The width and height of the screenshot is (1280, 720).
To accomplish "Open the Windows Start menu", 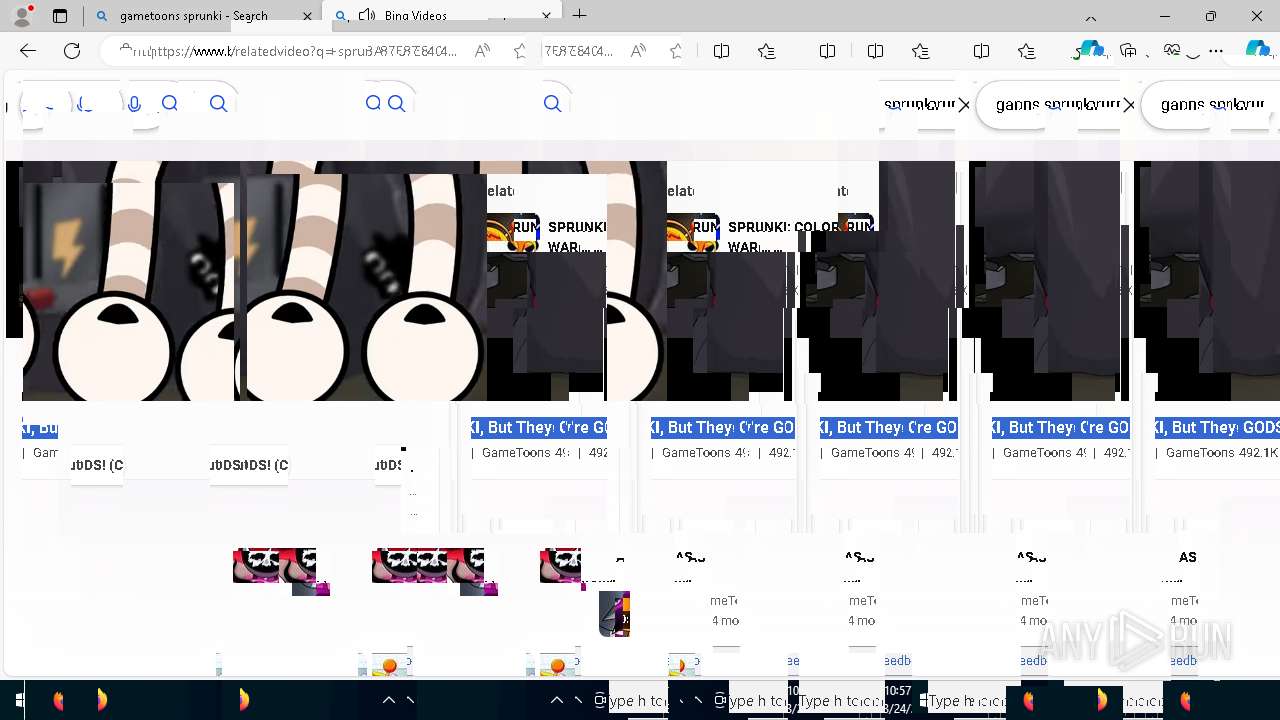I will pos(19,700).
